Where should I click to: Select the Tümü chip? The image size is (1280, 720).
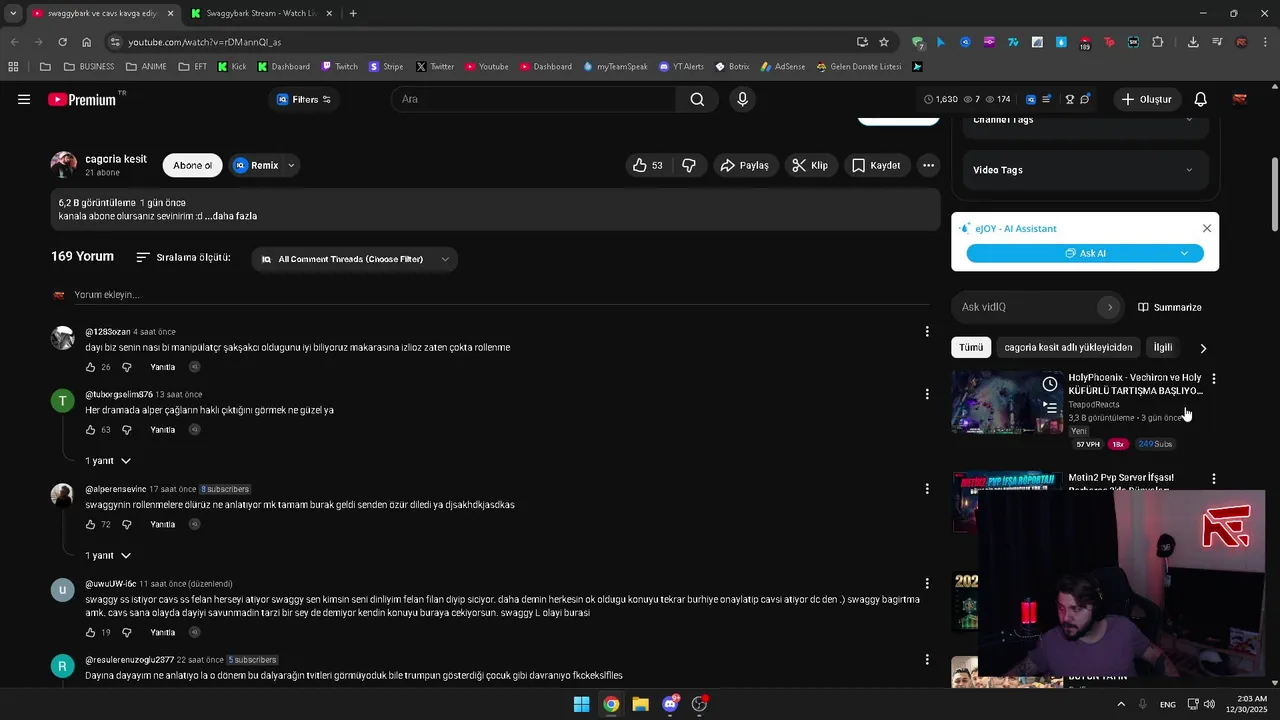(x=971, y=347)
